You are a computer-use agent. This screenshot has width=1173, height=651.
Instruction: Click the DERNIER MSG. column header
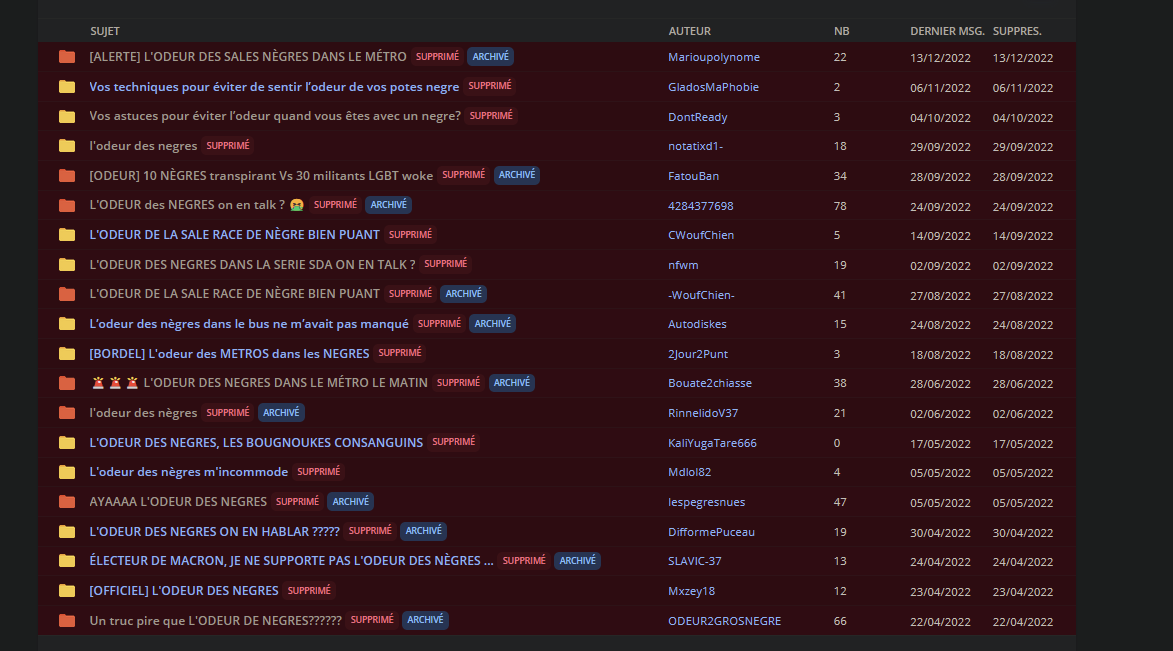pos(947,31)
